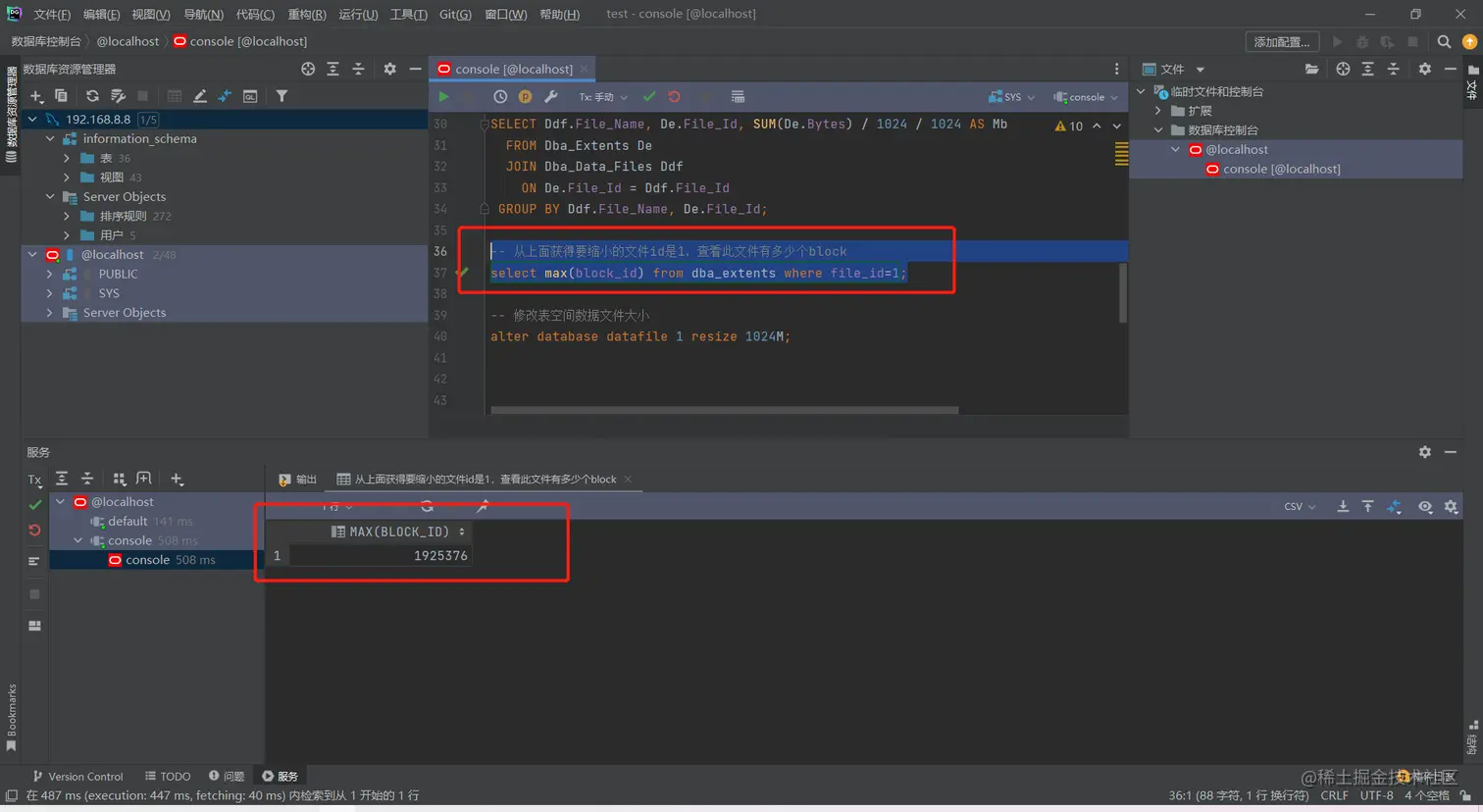
Task: Click the in-editor results toggle icon
Action: [738, 97]
